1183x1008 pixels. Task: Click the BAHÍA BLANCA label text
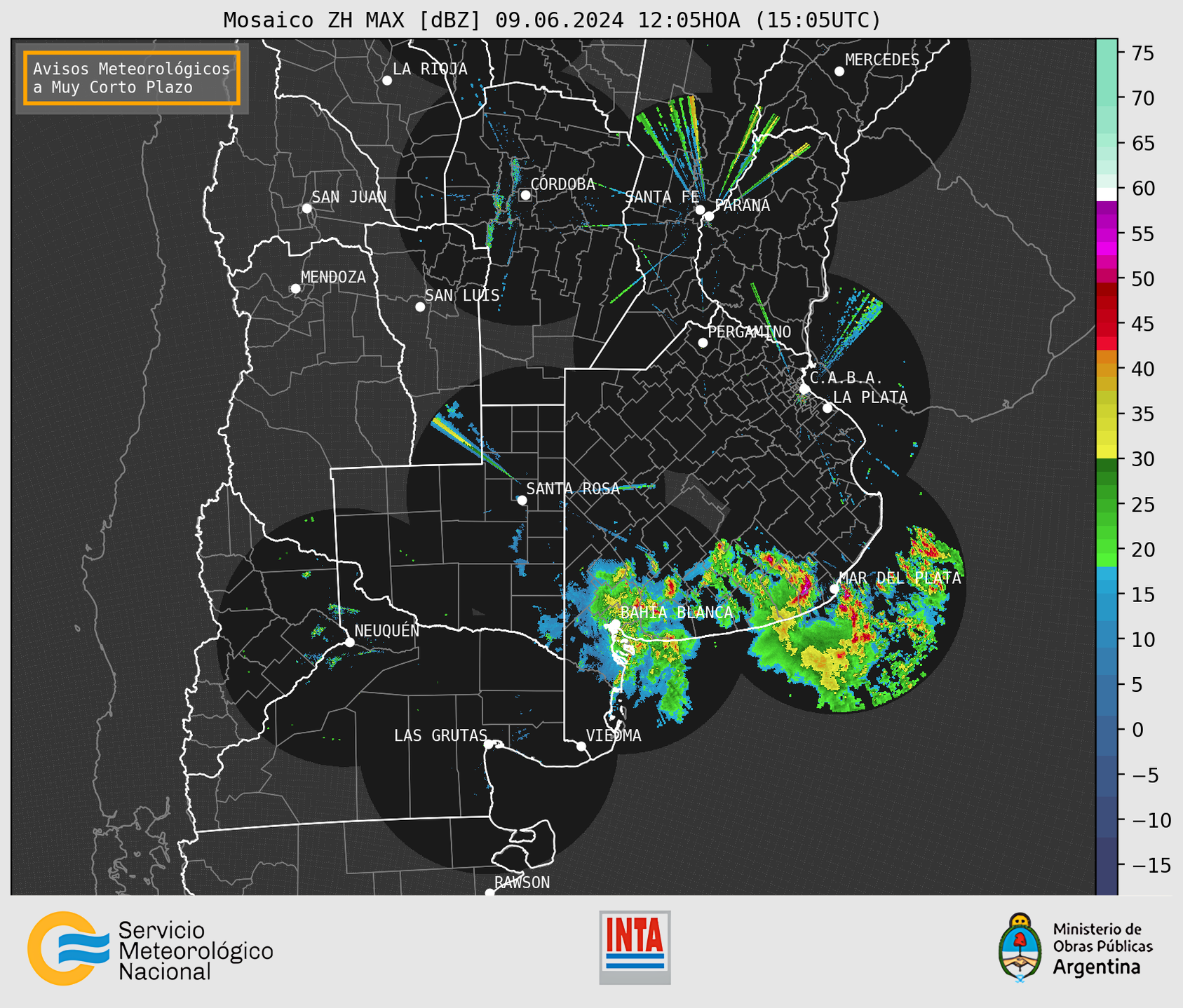click(x=677, y=613)
